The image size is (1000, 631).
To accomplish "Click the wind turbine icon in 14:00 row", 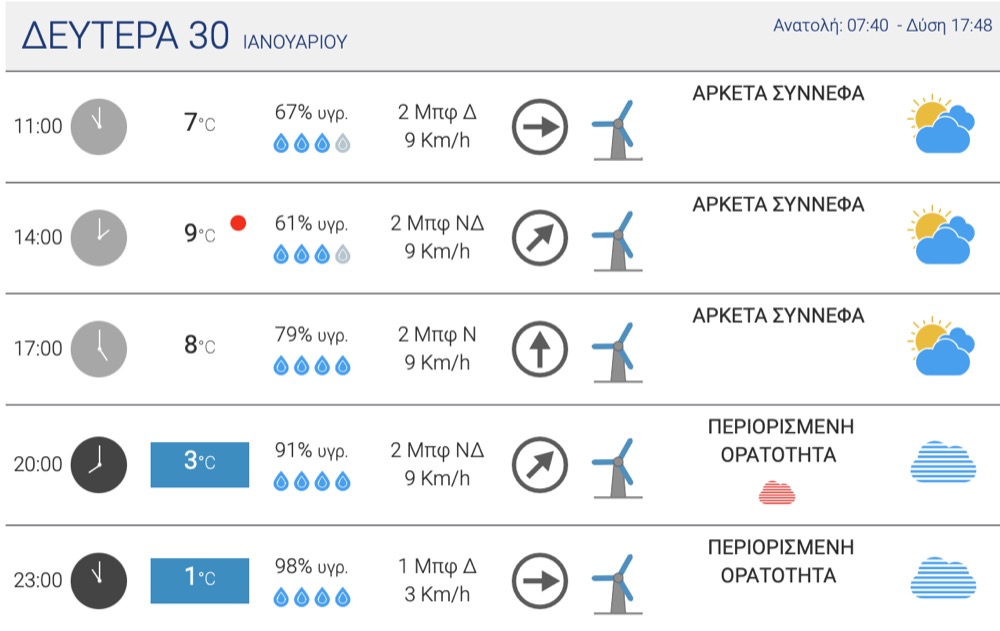I will click(617, 241).
